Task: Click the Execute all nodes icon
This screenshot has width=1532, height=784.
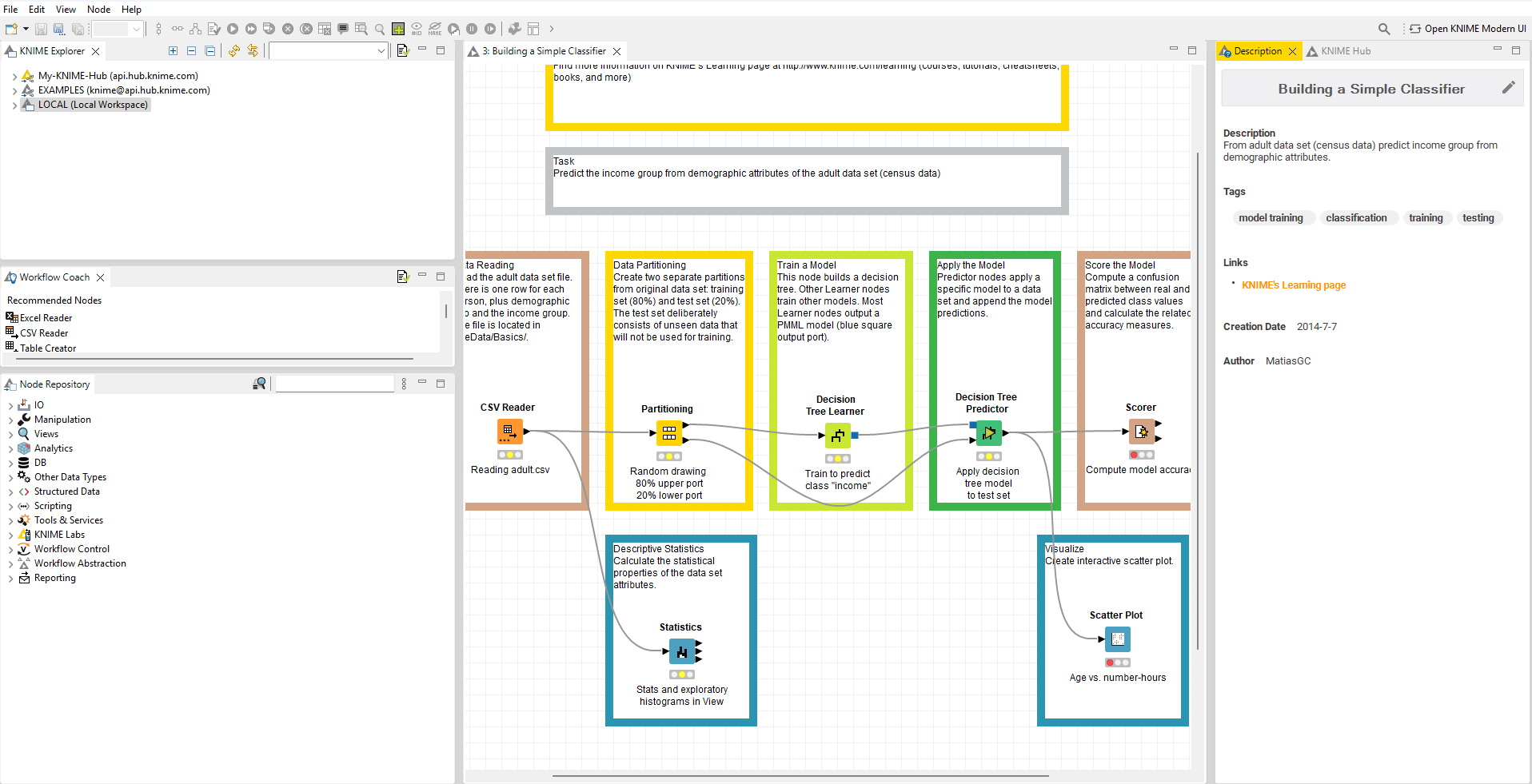Action: (x=251, y=29)
